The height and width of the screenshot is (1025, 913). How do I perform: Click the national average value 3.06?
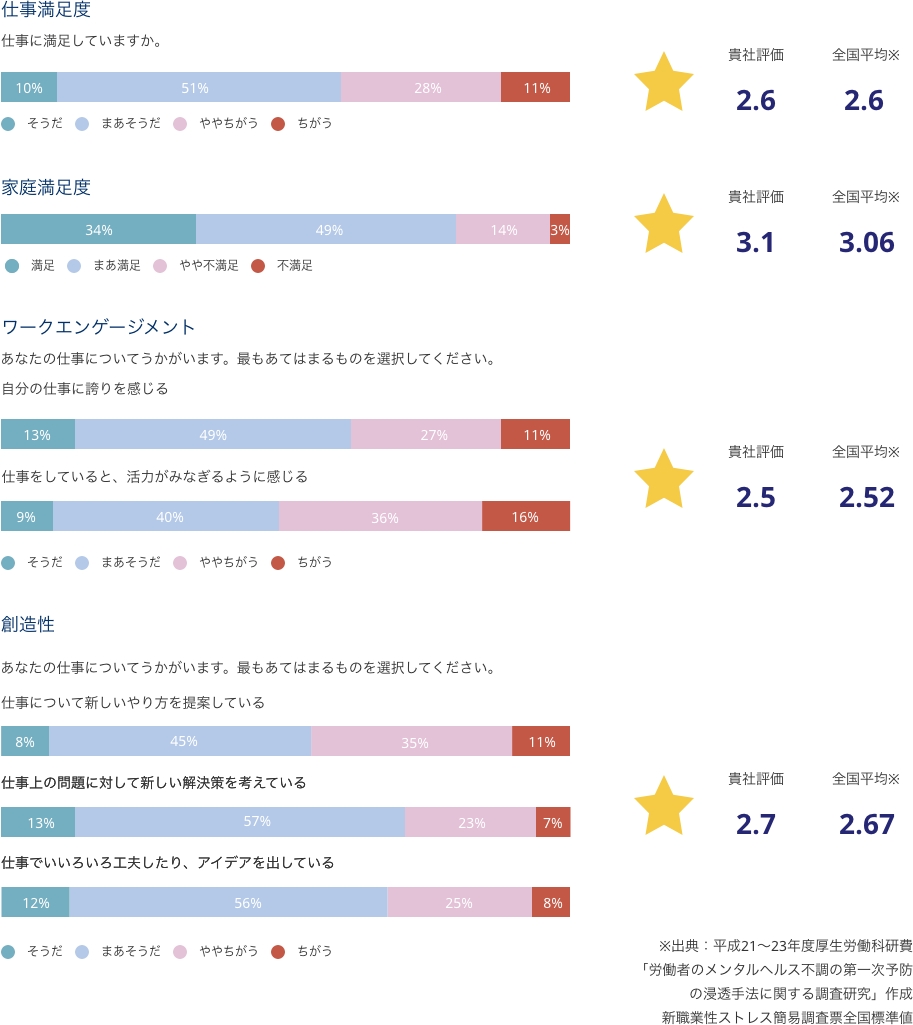pyautogui.click(x=867, y=243)
